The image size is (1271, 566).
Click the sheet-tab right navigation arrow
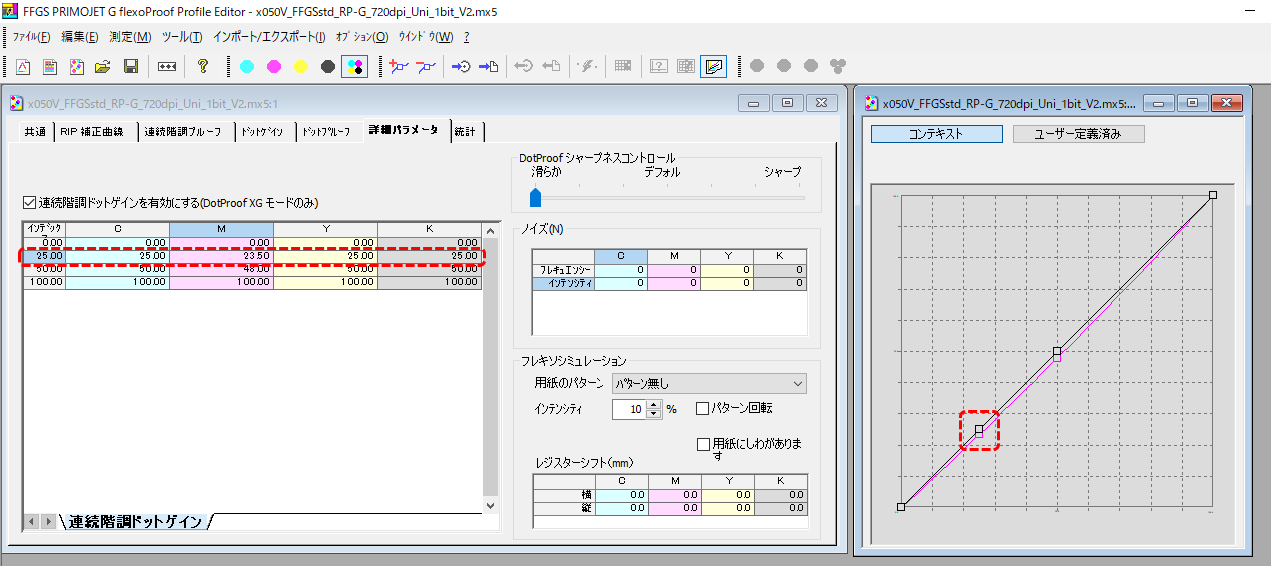coord(47,522)
